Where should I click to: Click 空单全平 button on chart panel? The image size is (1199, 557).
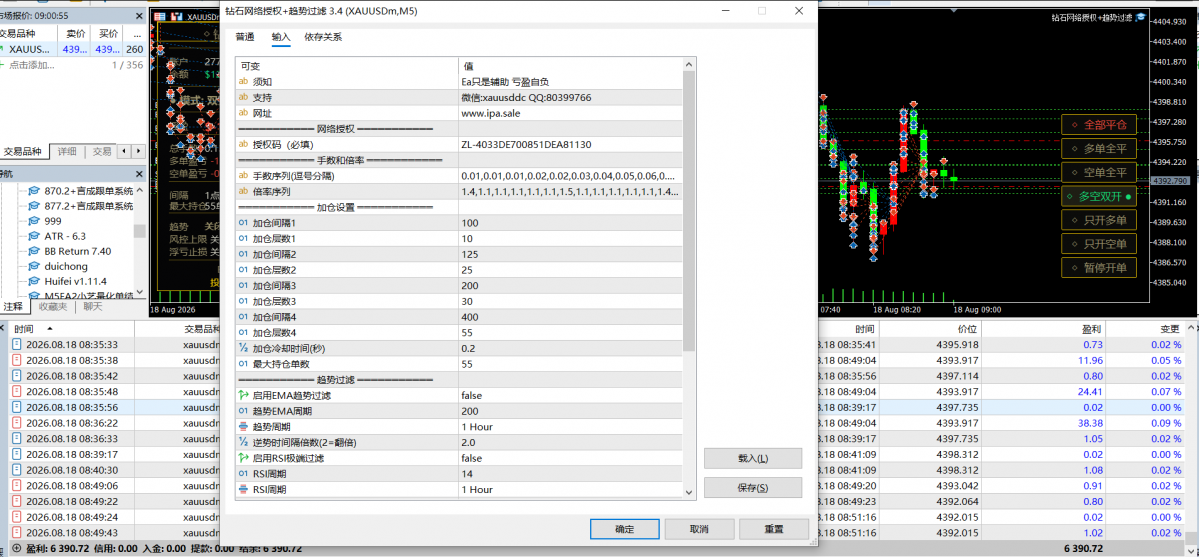[x=1099, y=172]
